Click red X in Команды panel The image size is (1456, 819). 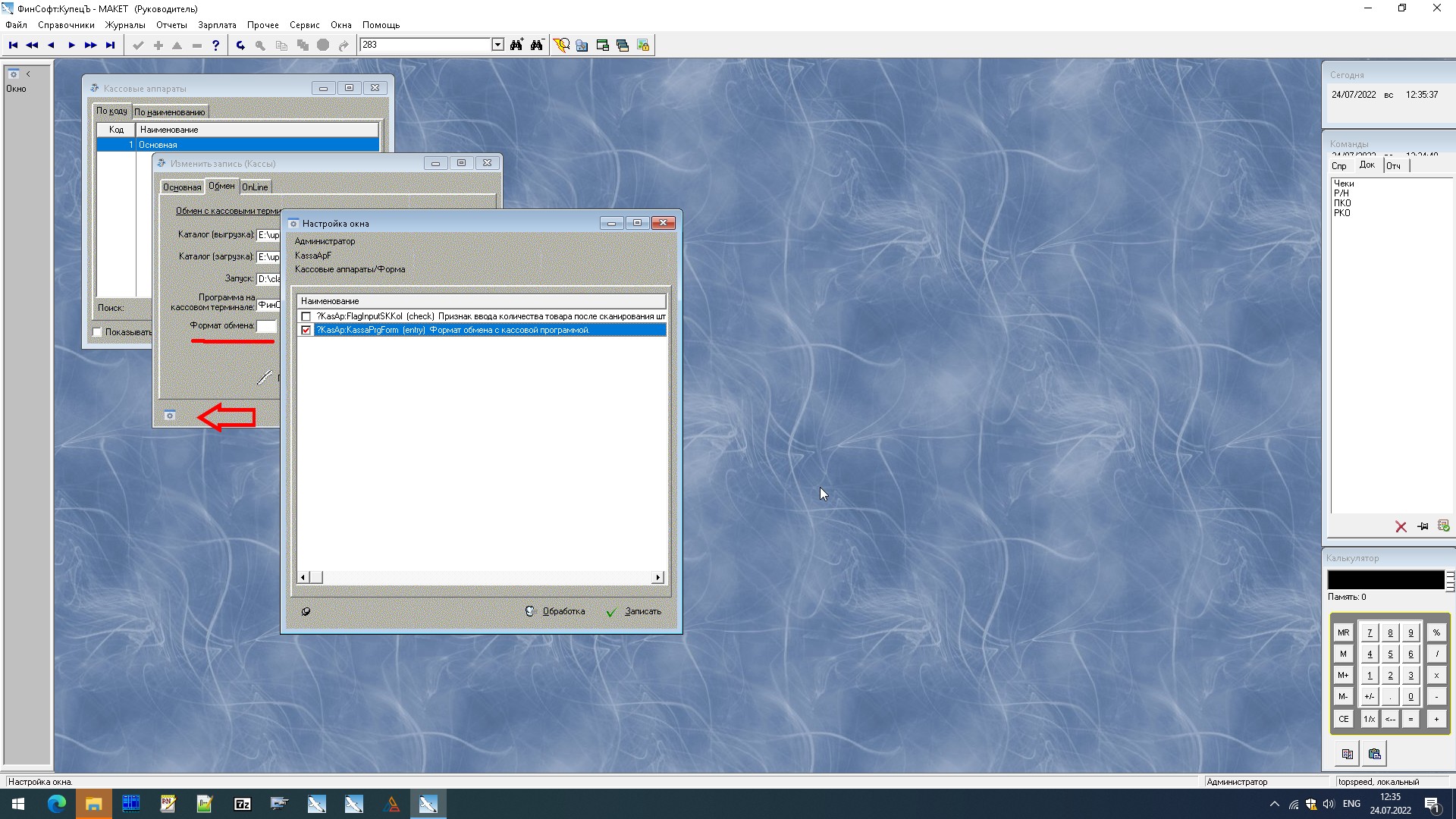[x=1401, y=526]
